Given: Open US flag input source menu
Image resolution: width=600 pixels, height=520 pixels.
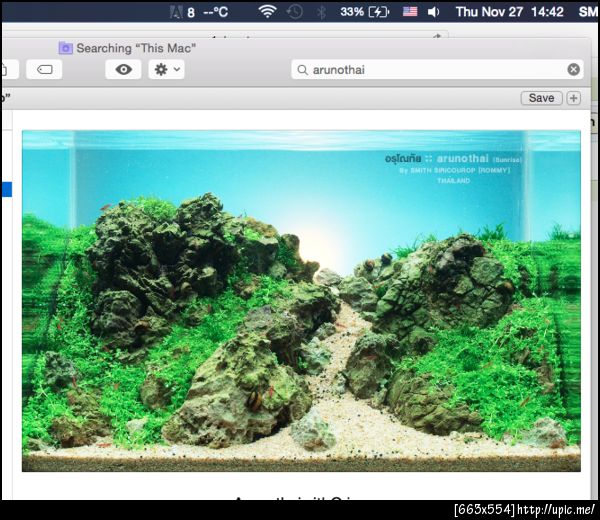Looking at the screenshot, I should pos(409,11).
